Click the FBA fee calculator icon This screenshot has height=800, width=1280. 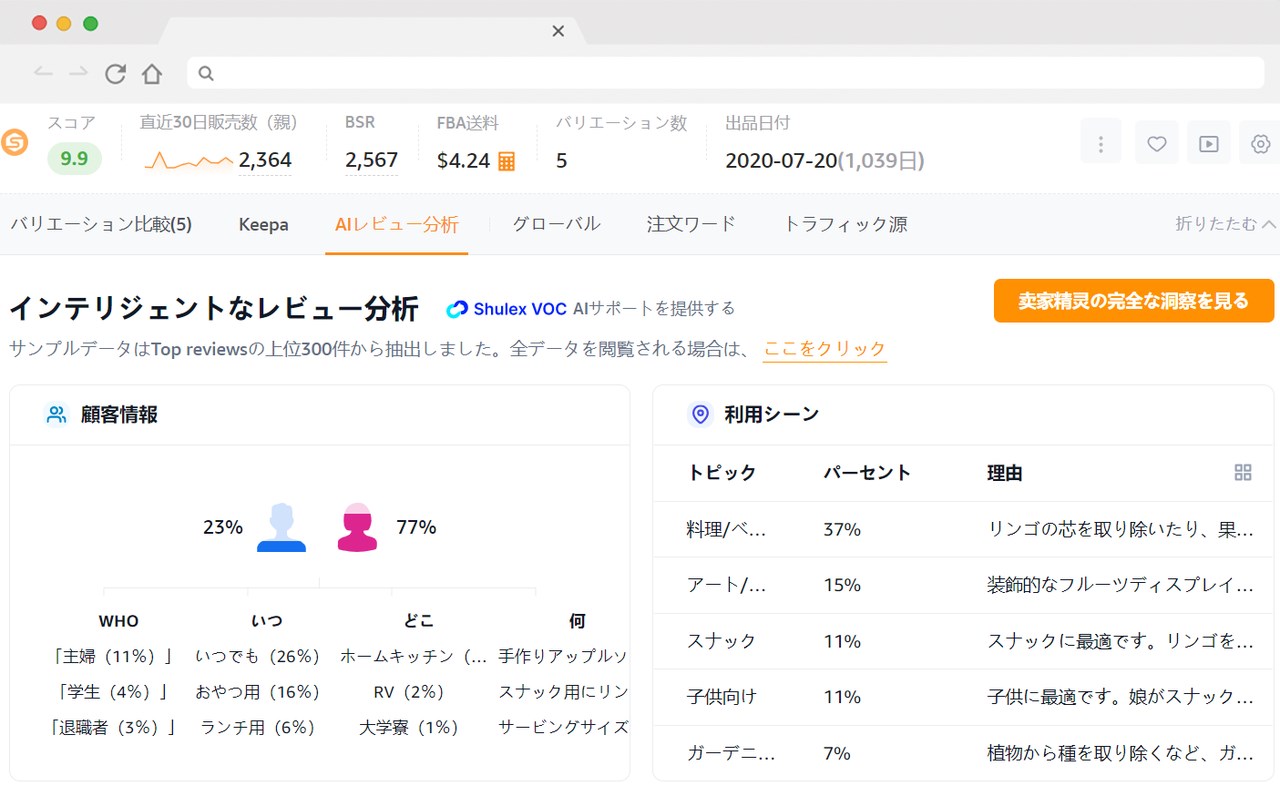pyautogui.click(x=507, y=161)
